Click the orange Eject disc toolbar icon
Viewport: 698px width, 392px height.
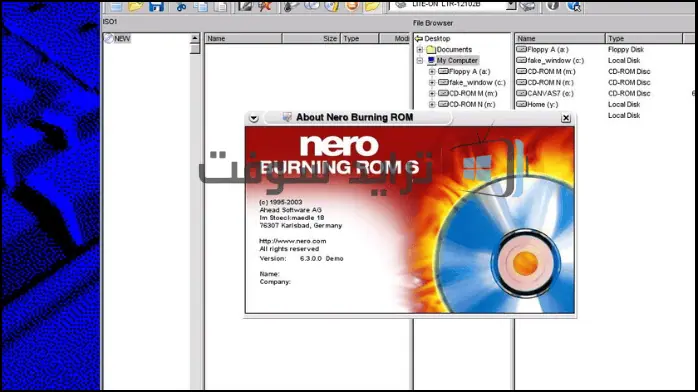click(352, 6)
